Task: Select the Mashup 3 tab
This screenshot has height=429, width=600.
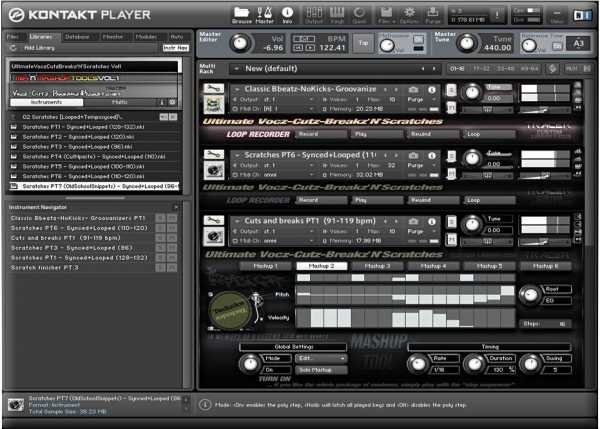Action: point(378,266)
